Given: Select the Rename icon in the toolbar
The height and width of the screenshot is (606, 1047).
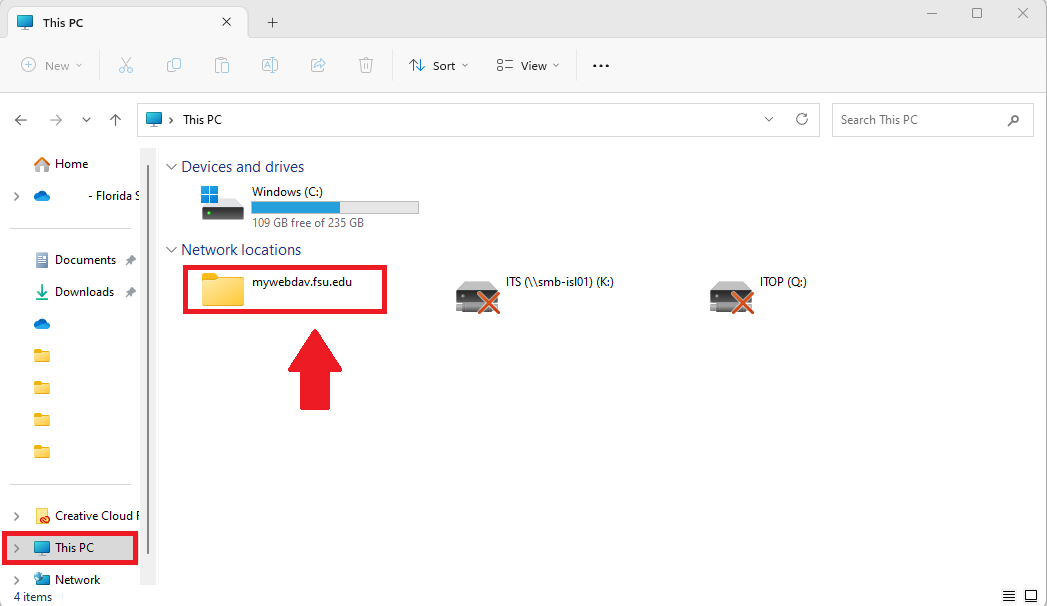Looking at the screenshot, I should click(270, 65).
